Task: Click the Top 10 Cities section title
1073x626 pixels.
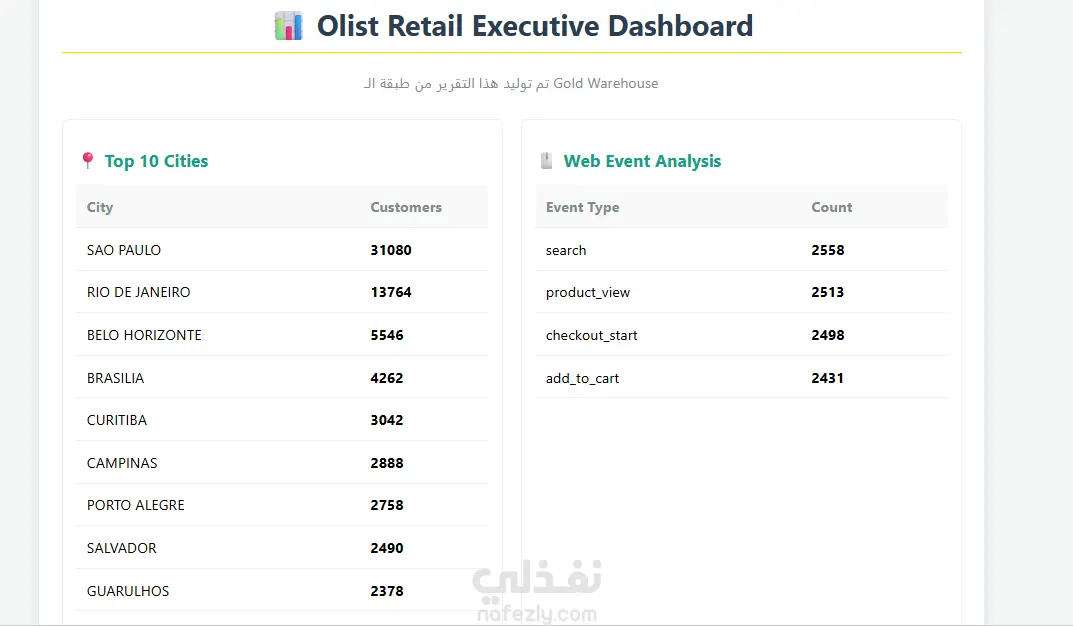Action: (x=156, y=161)
